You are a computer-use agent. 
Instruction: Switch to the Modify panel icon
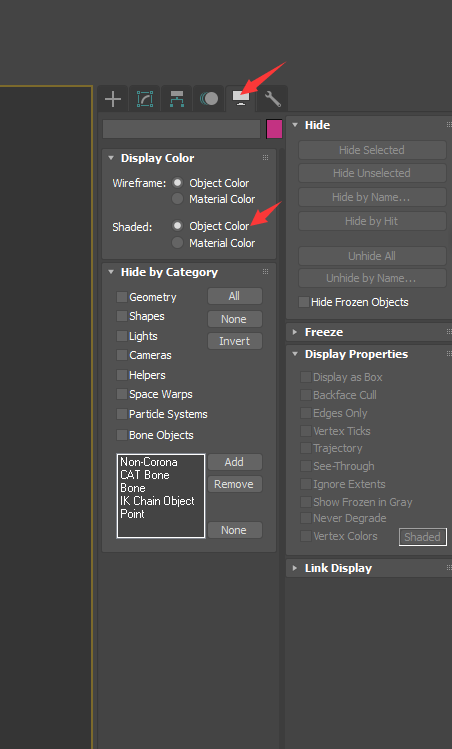tap(145, 99)
